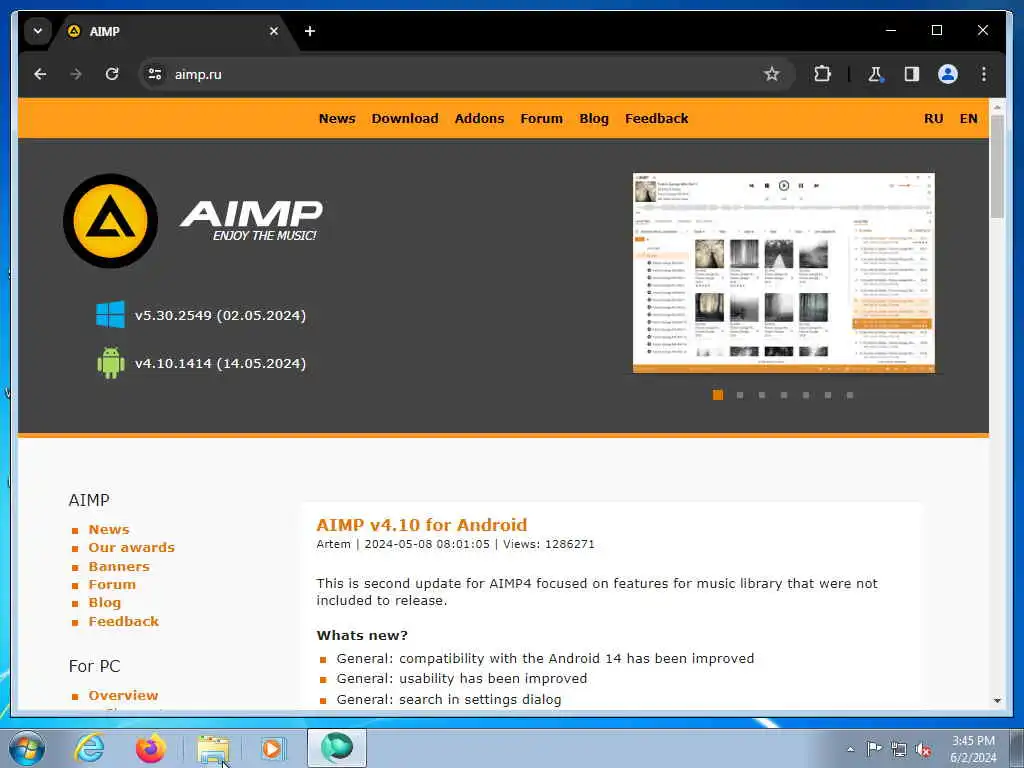Launch Firefox from the taskbar

tap(151, 748)
